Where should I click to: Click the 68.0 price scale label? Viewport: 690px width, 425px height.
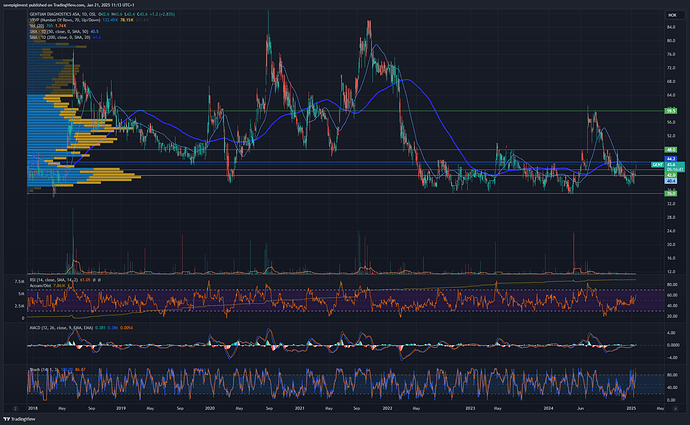click(x=671, y=82)
